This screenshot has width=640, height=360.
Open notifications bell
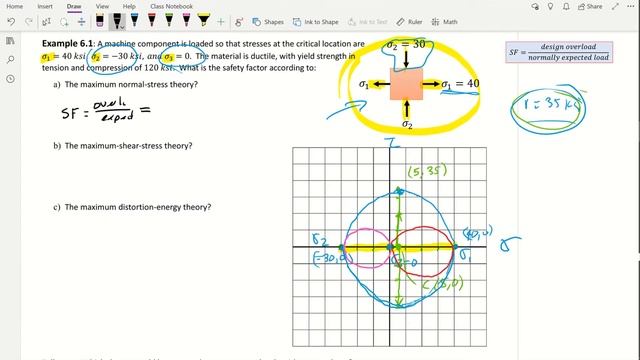[566, 7]
